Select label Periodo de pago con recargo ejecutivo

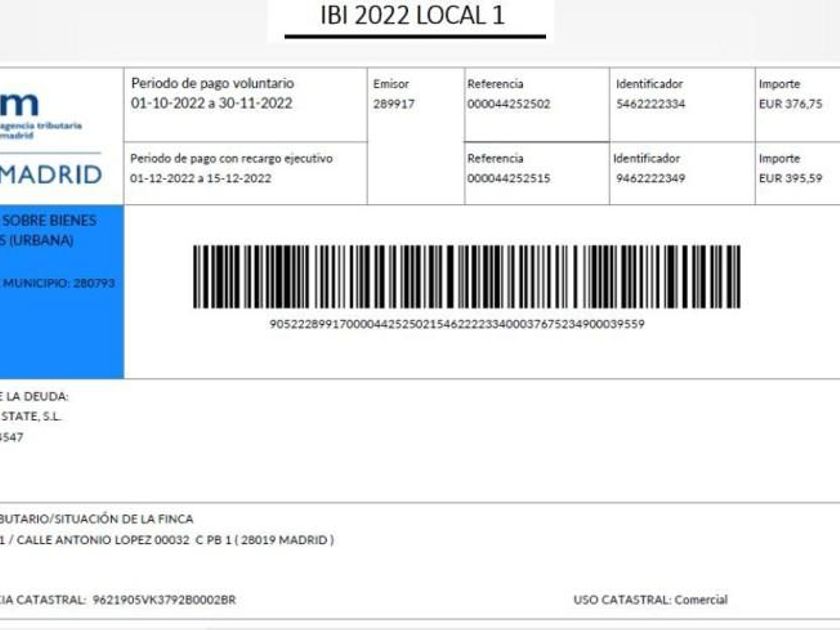(x=231, y=159)
